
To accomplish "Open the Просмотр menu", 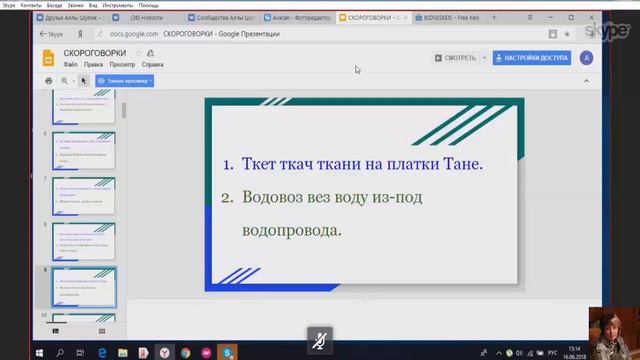I will click(122, 64).
